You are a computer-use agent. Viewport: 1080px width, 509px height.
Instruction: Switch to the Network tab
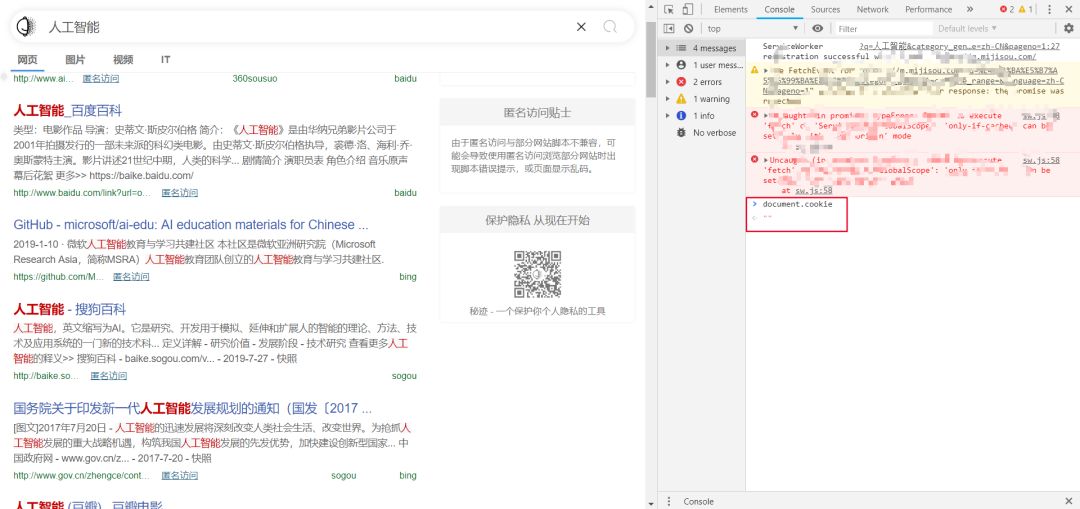pyautogui.click(x=873, y=10)
